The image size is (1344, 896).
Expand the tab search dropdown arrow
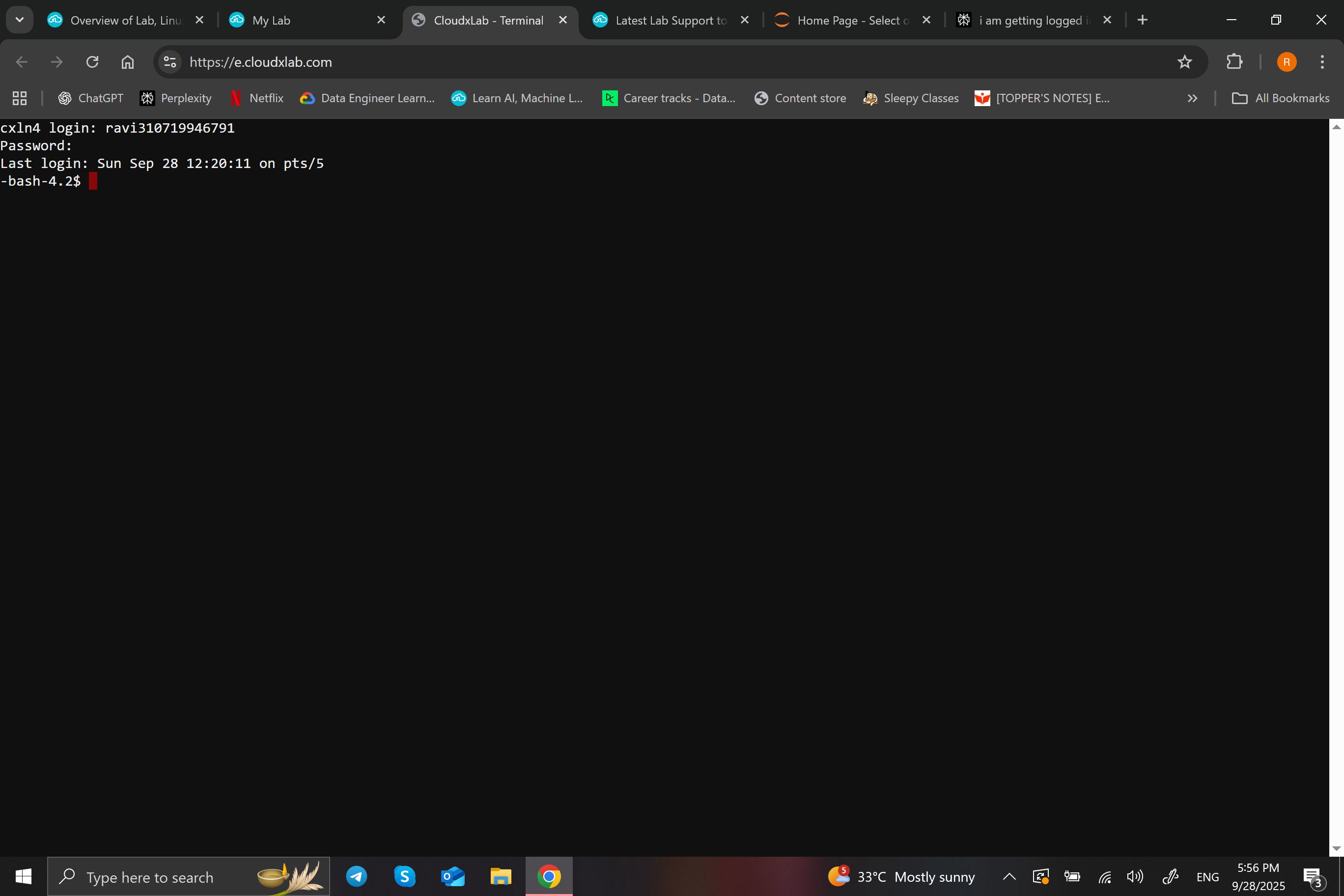tap(20, 20)
